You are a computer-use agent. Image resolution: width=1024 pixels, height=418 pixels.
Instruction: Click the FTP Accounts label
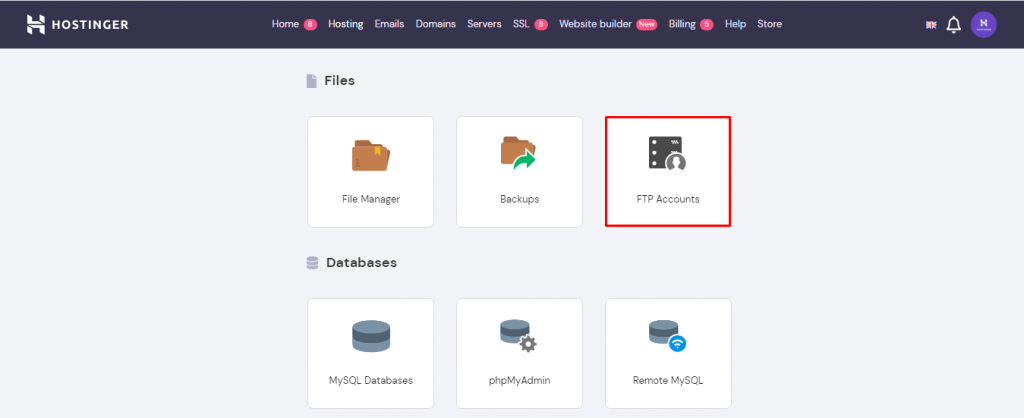coord(667,199)
